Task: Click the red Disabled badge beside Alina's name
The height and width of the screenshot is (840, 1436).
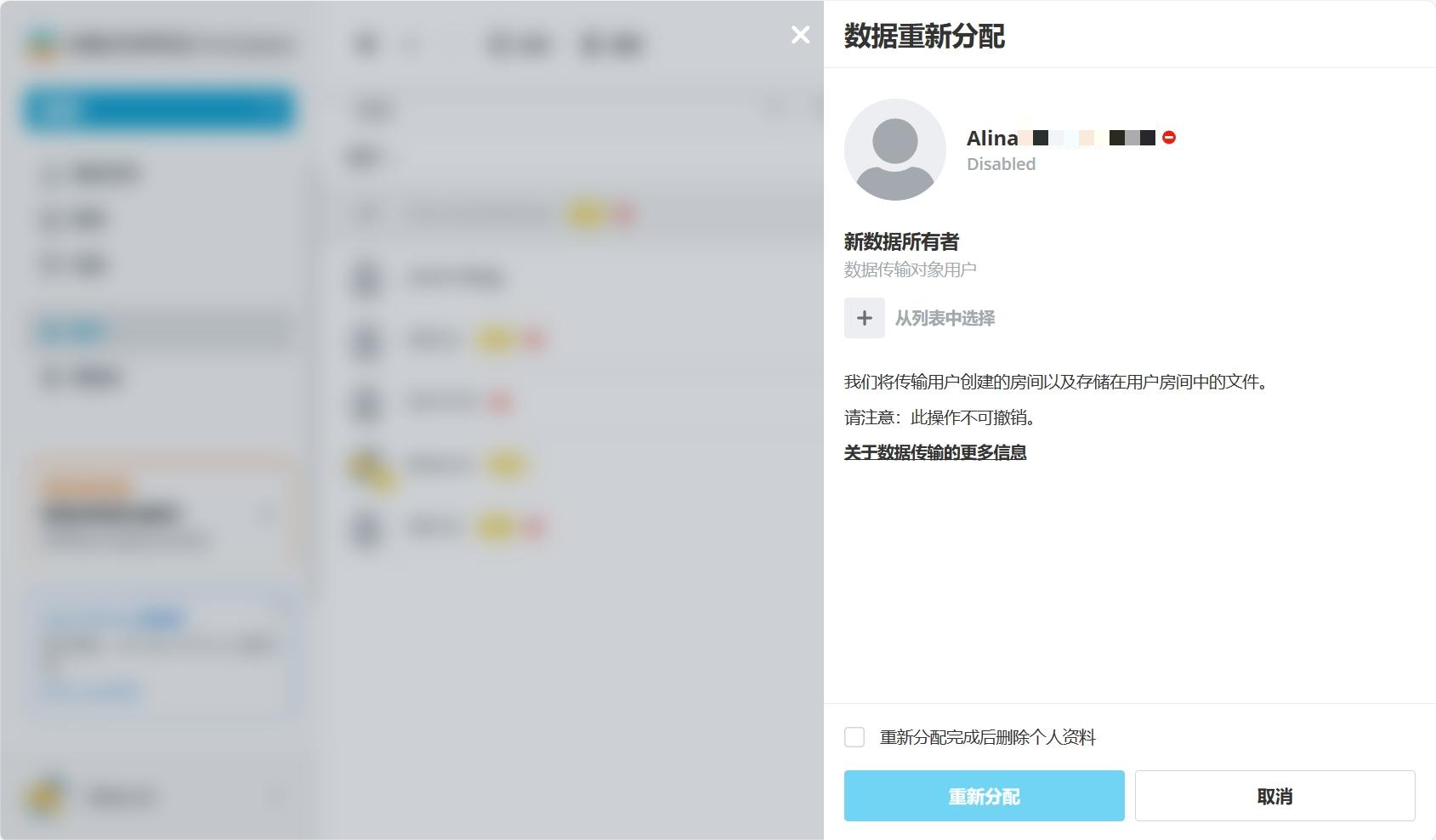Action: pyautogui.click(x=1169, y=137)
